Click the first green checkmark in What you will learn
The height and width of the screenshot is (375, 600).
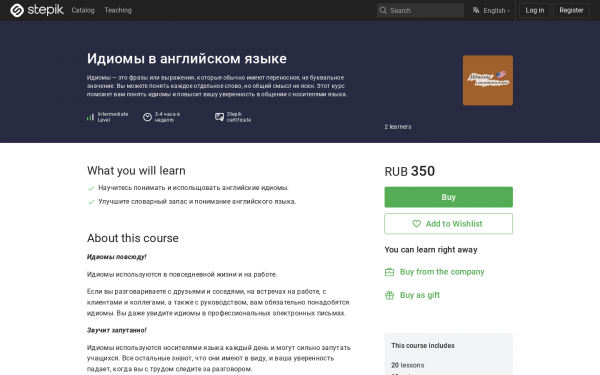point(91,188)
